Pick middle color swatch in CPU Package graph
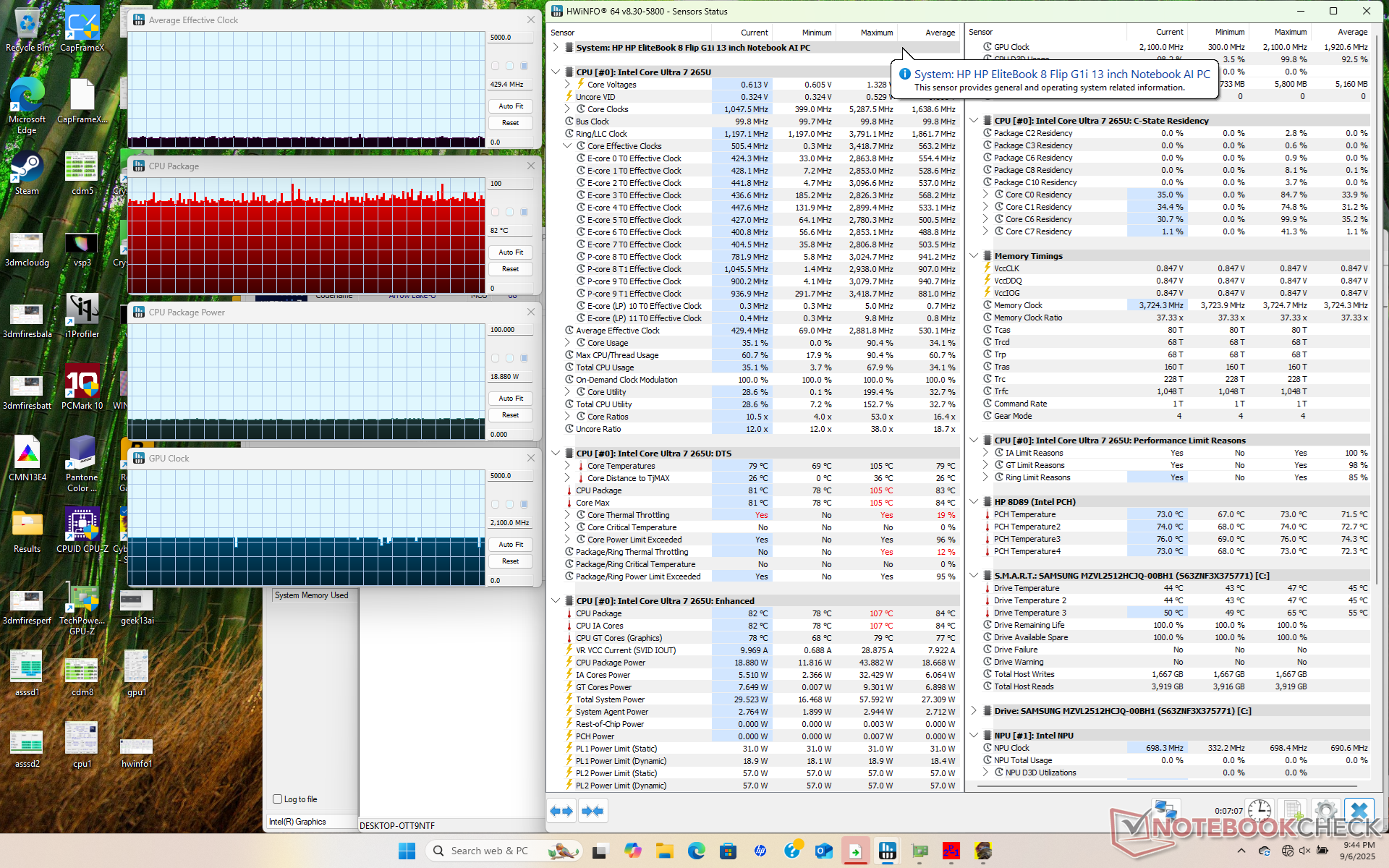The image size is (1389, 868). [x=509, y=212]
